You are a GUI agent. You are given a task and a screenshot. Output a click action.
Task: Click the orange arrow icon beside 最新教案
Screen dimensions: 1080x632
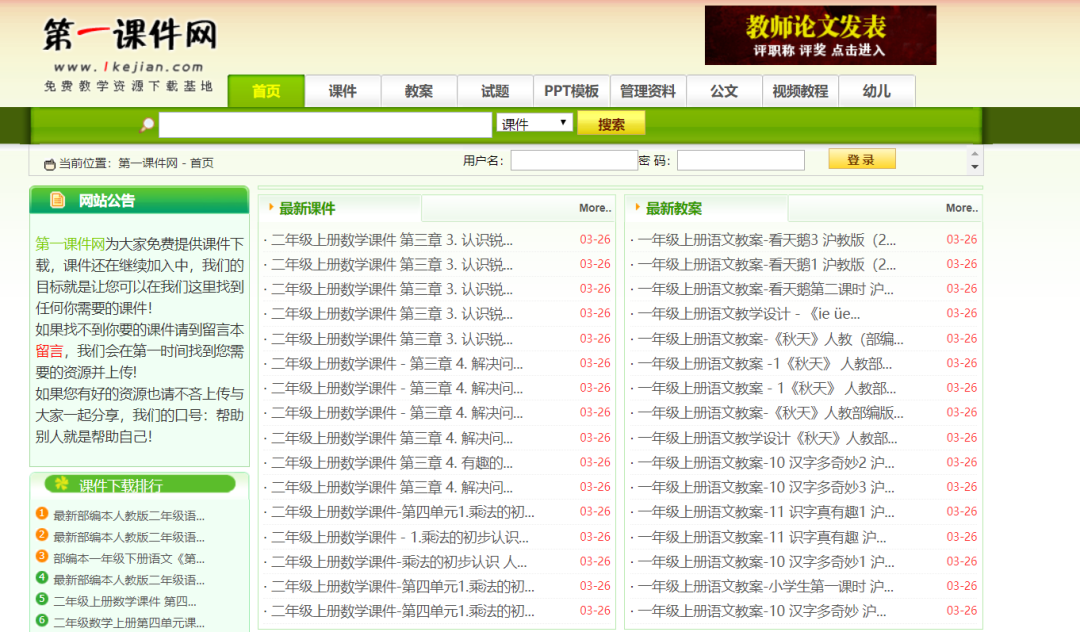pos(638,208)
